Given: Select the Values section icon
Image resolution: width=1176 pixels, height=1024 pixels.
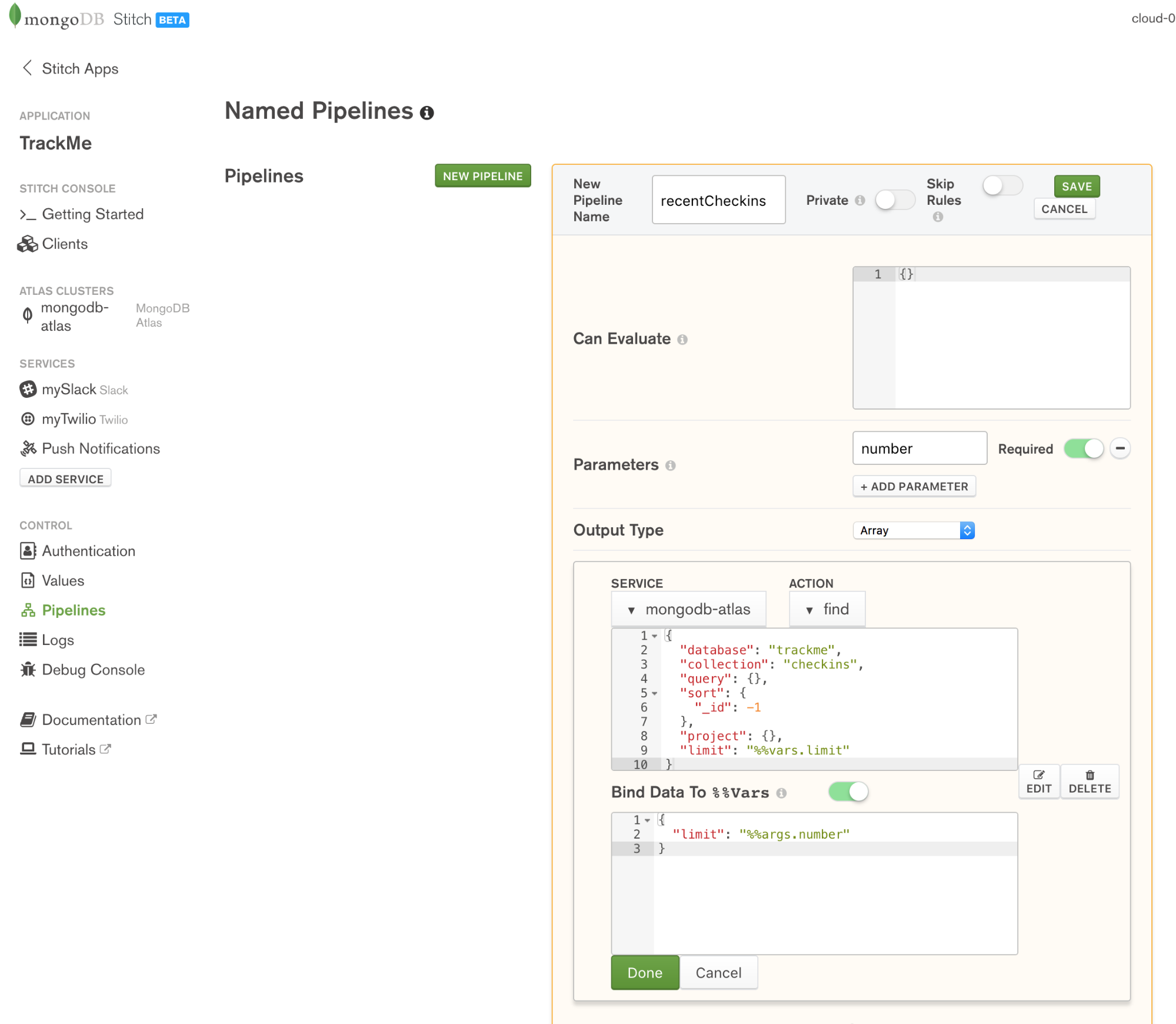Looking at the screenshot, I should click(x=28, y=580).
